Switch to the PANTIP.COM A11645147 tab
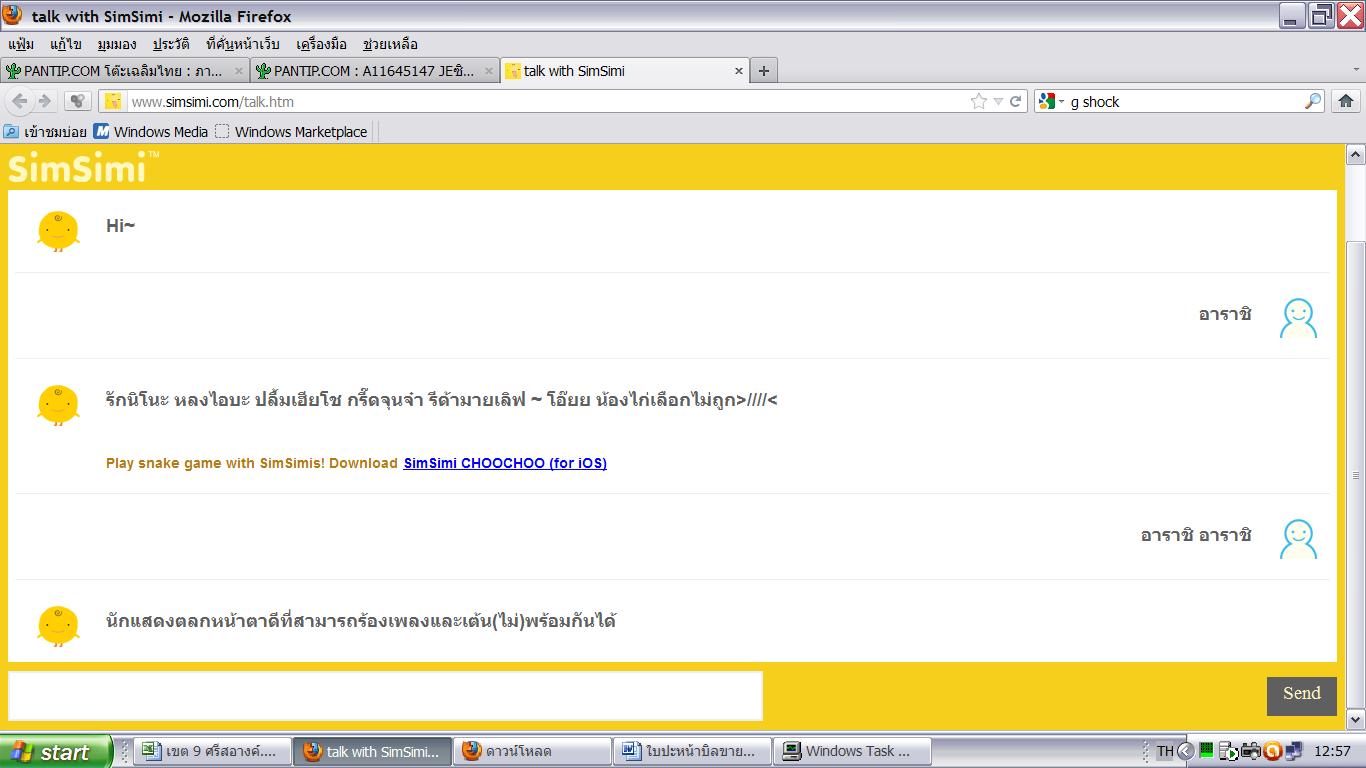Image resolution: width=1366 pixels, height=768 pixels. [375, 71]
